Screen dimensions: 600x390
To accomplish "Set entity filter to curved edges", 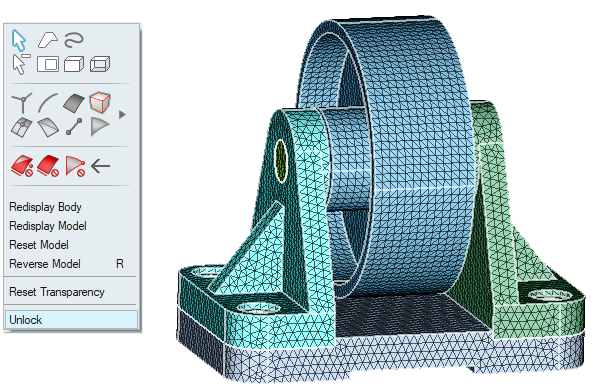I will (48, 103).
